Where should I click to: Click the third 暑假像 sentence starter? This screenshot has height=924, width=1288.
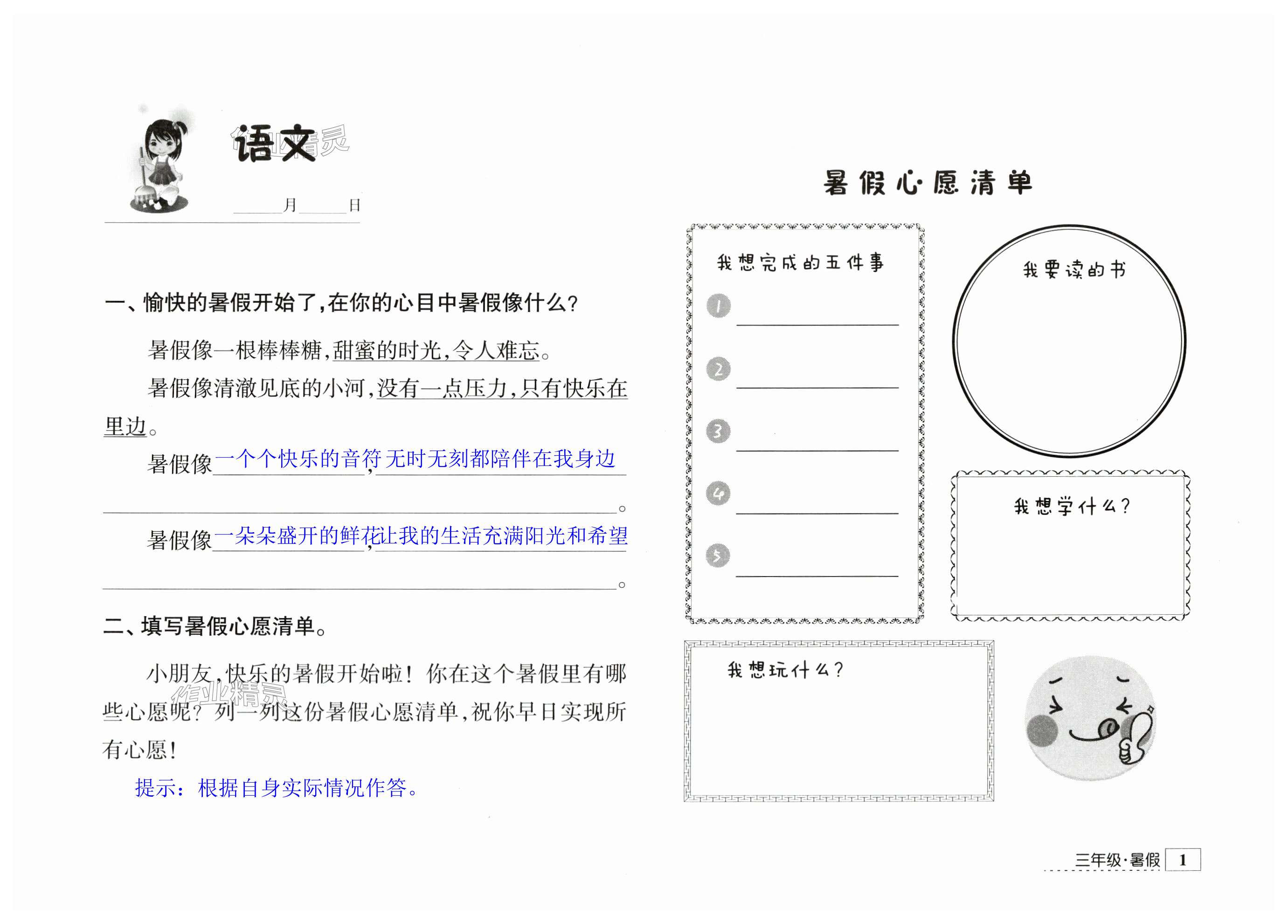pyautogui.click(x=180, y=464)
